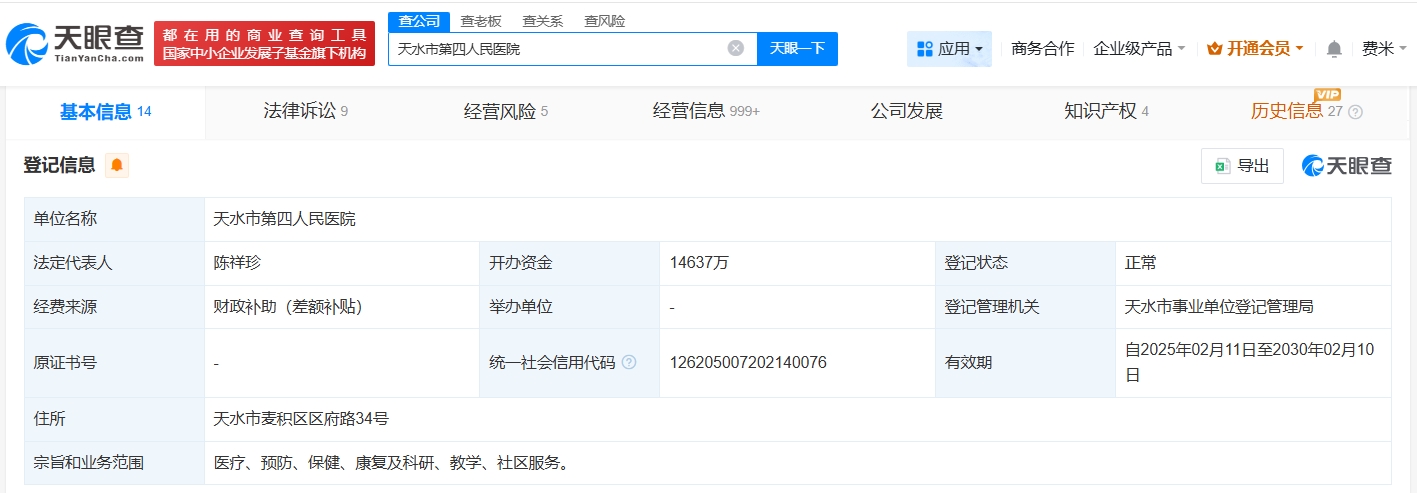Click the 天眼一下 search button
This screenshot has height=493, width=1417.
pyautogui.click(x=797, y=48)
